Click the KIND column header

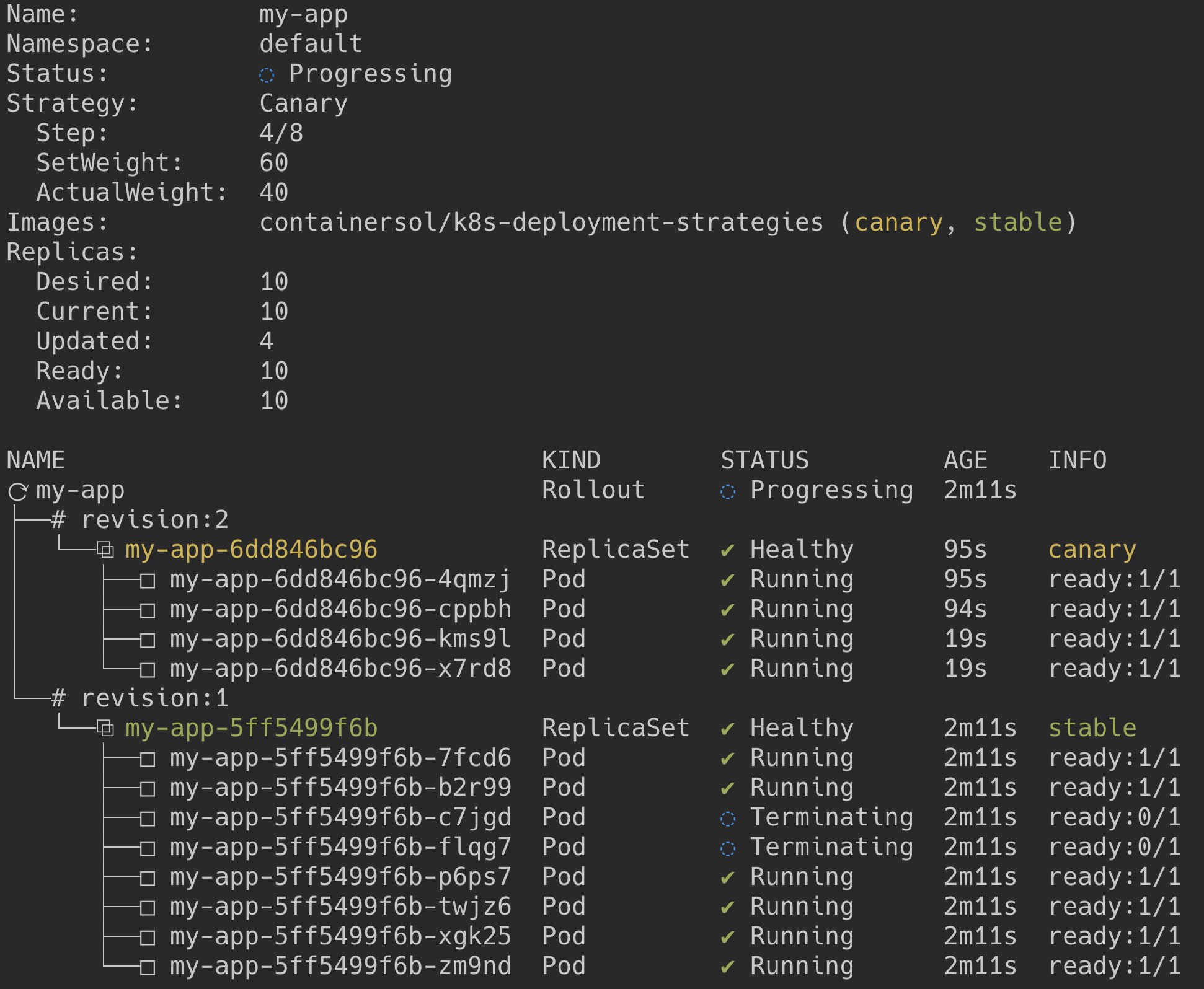571,460
